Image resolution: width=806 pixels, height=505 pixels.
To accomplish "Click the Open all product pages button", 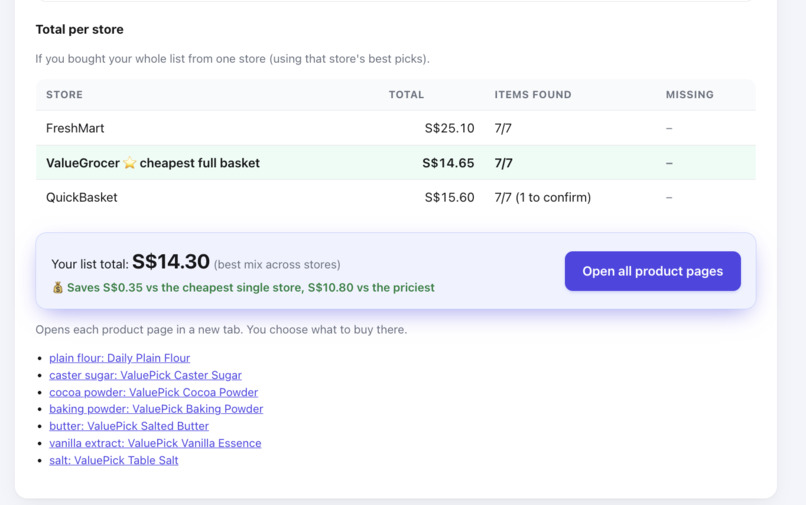I will coord(652,271).
